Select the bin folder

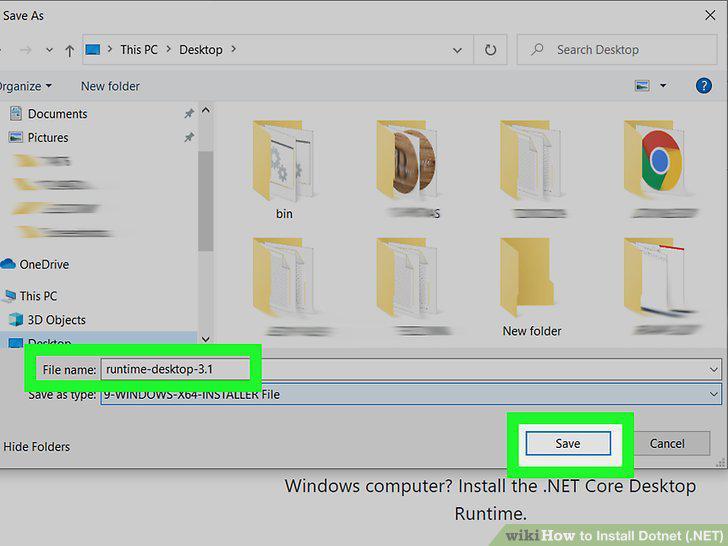pyautogui.click(x=284, y=169)
